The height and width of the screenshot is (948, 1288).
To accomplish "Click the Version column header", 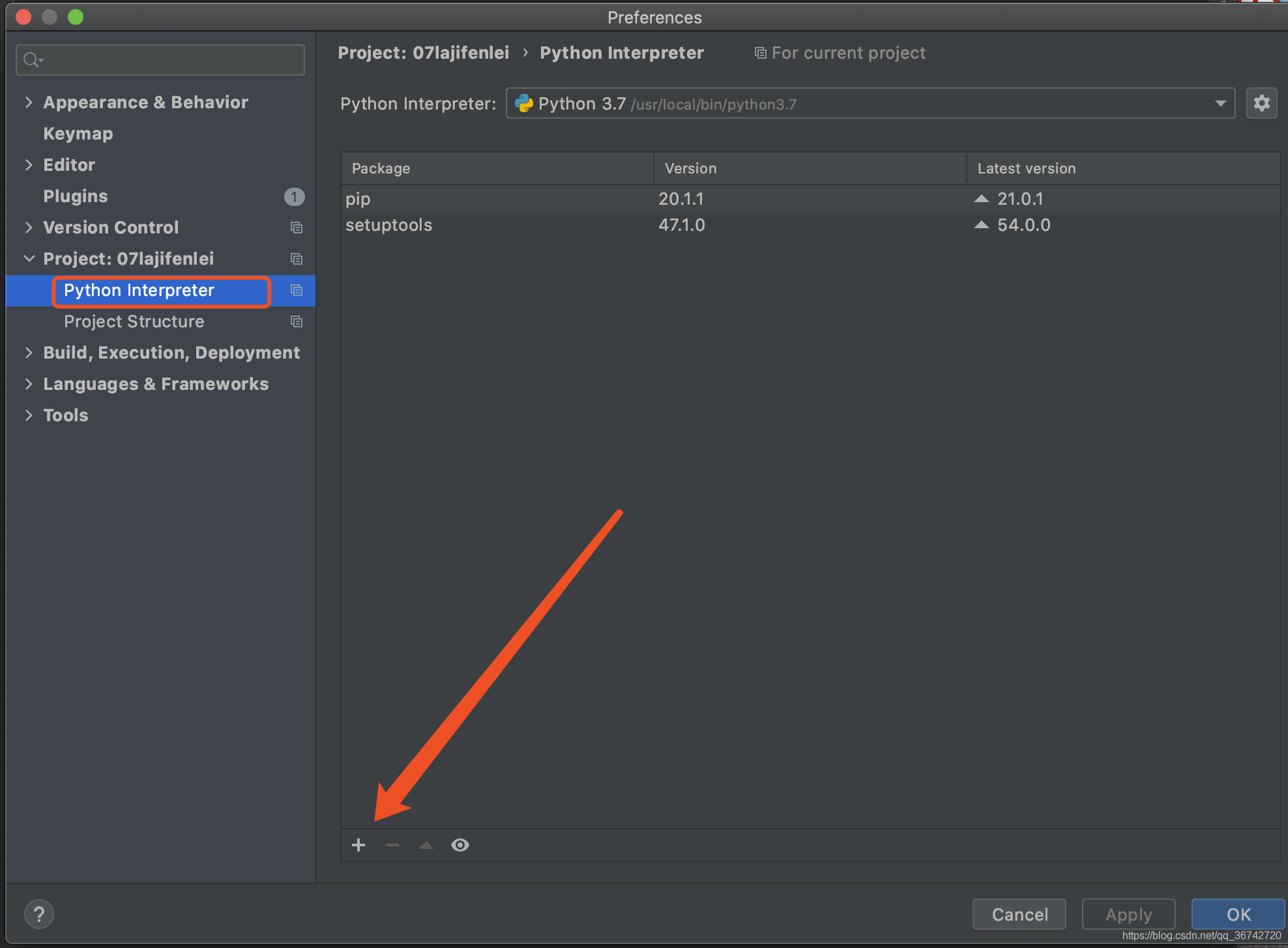I will (810, 168).
